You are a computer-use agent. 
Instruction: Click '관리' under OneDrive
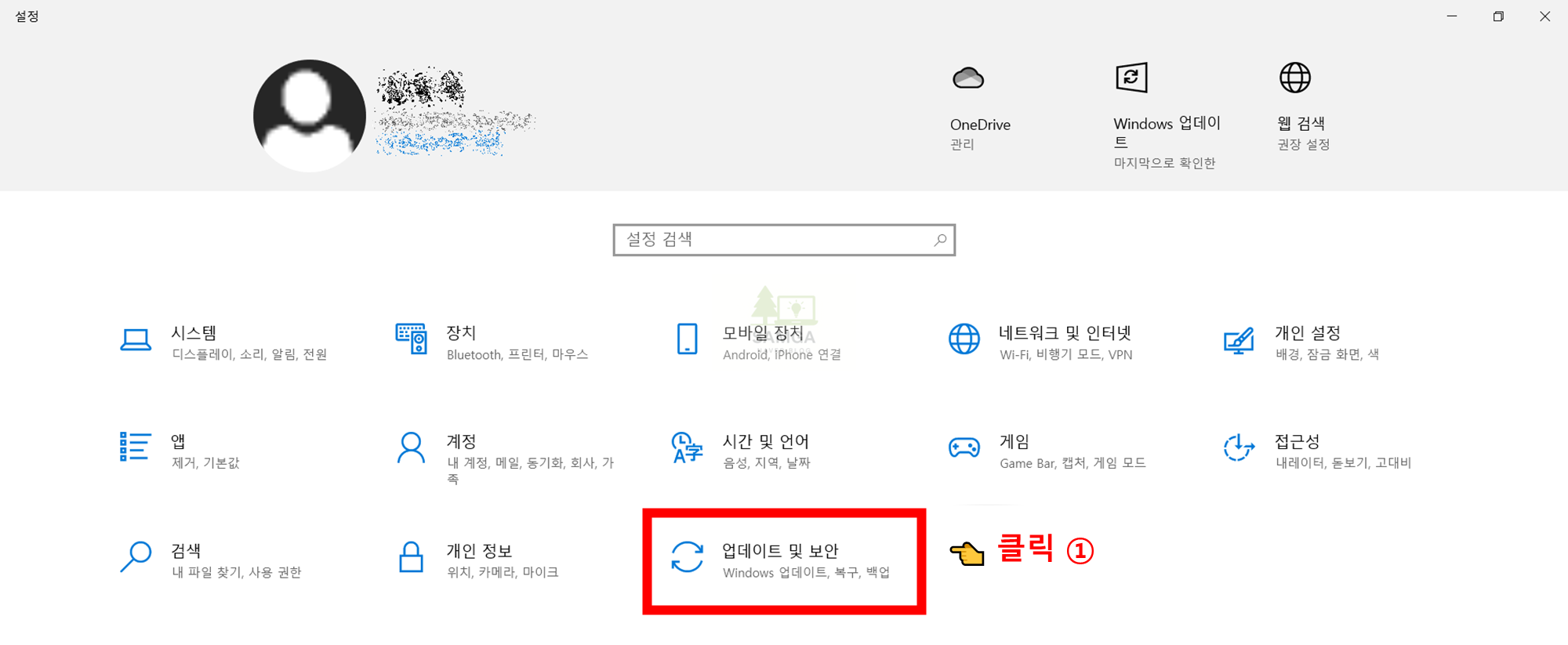pos(962,144)
